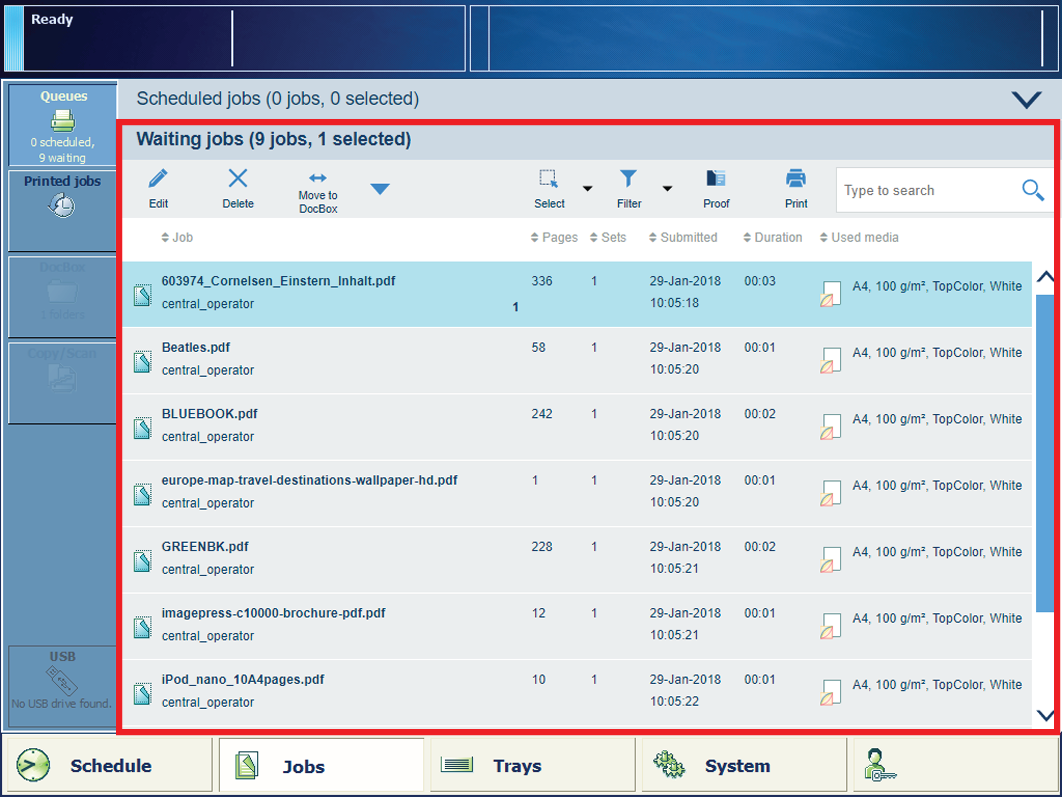Click the Type to search field
The image size is (1062, 797).
tap(925, 190)
